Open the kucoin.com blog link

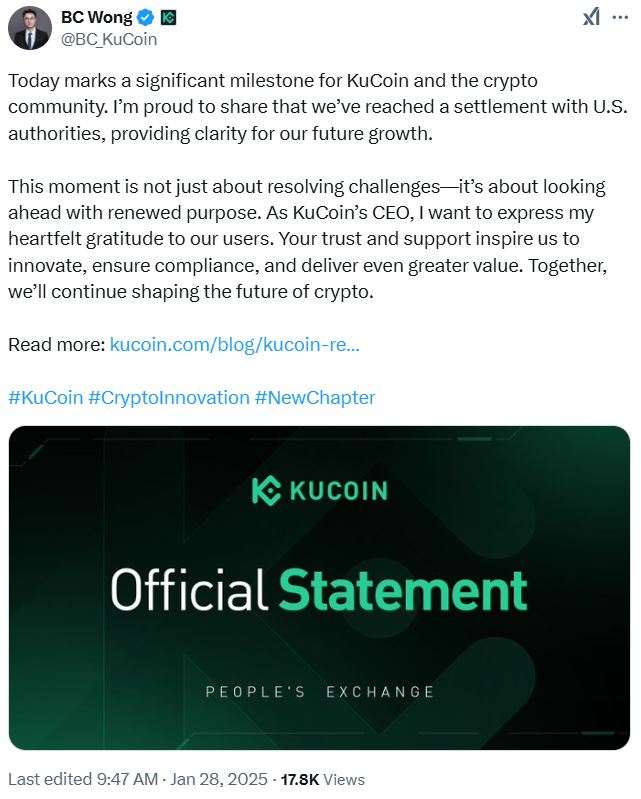point(234,344)
